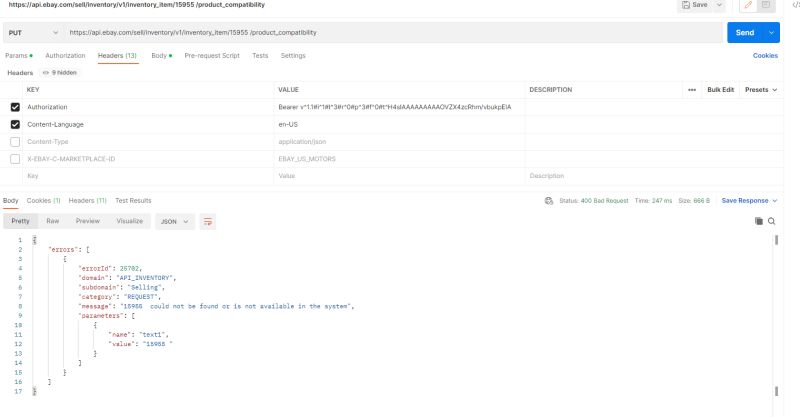Select the Raw view
This screenshot has width=800, height=417.
click(53, 221)
